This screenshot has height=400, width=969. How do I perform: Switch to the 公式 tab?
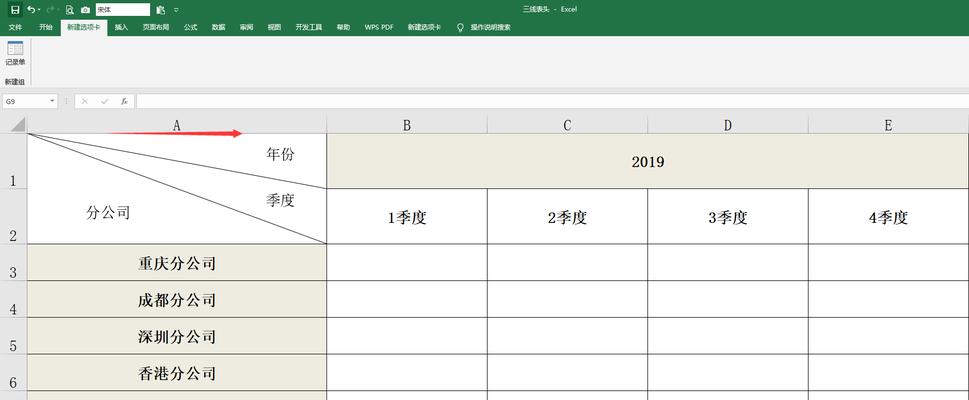coord(190,27)
